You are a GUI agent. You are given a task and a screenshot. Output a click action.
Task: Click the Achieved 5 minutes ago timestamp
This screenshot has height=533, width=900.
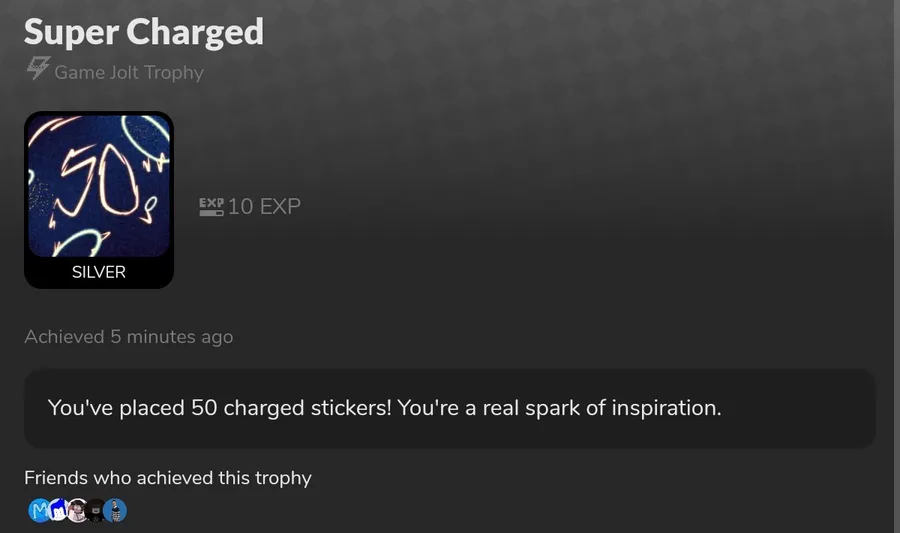click(129, 337)
